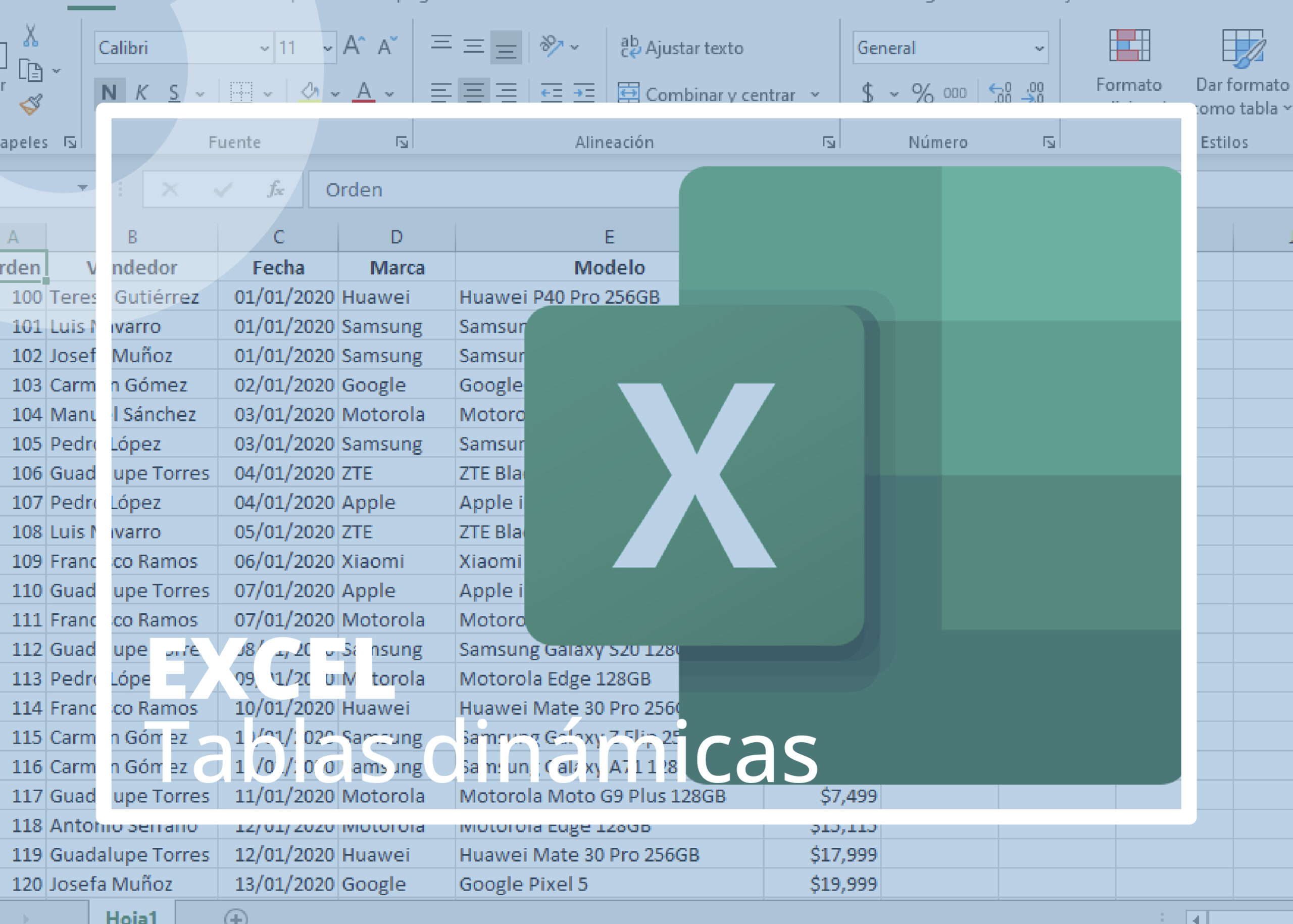Click the formula bar confirm checkmark
This screenshot has height=924, width=1293.
click(x=223, y=189)
